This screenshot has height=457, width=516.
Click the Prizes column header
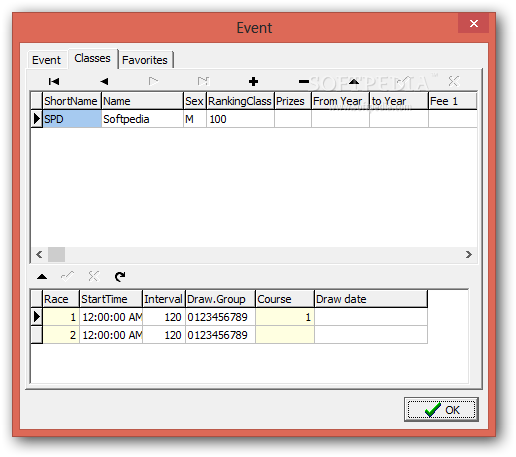tap(293, 101)
